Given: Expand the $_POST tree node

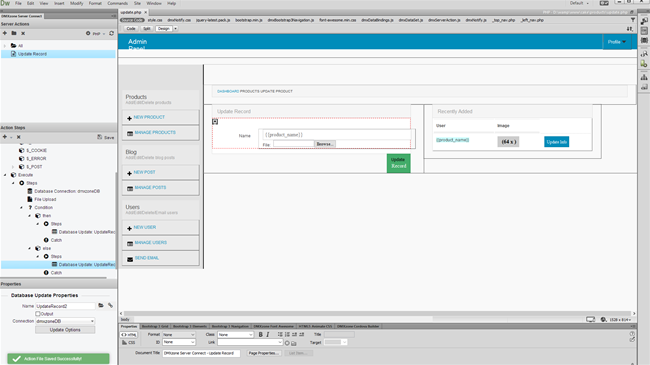Looking at the screenshot, I should pos(13,167).
